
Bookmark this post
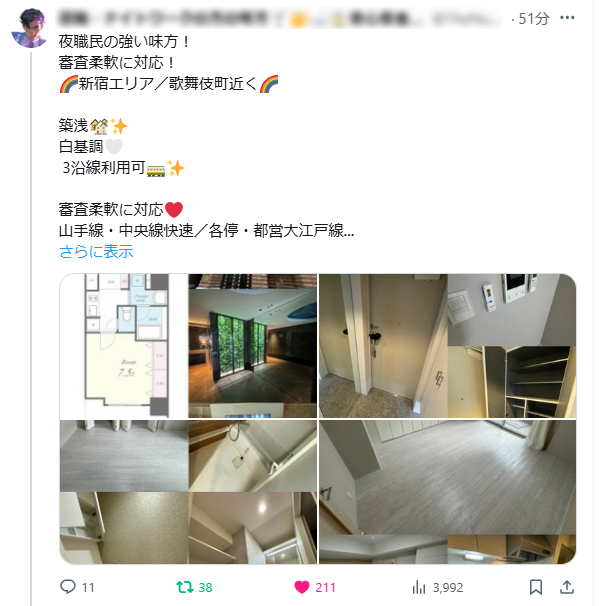coord(536,587)
